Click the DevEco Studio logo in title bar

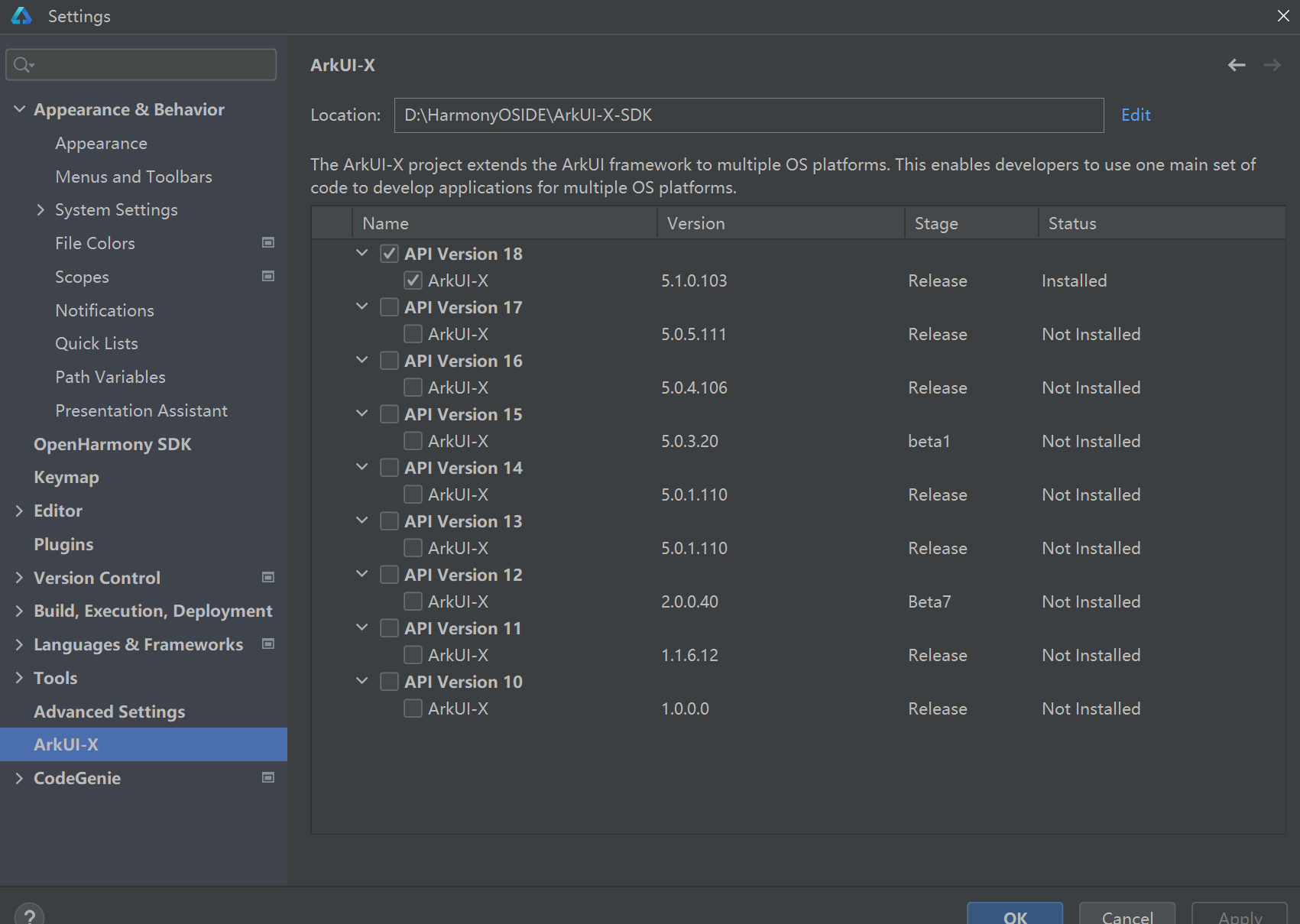[x=21, y=16]
